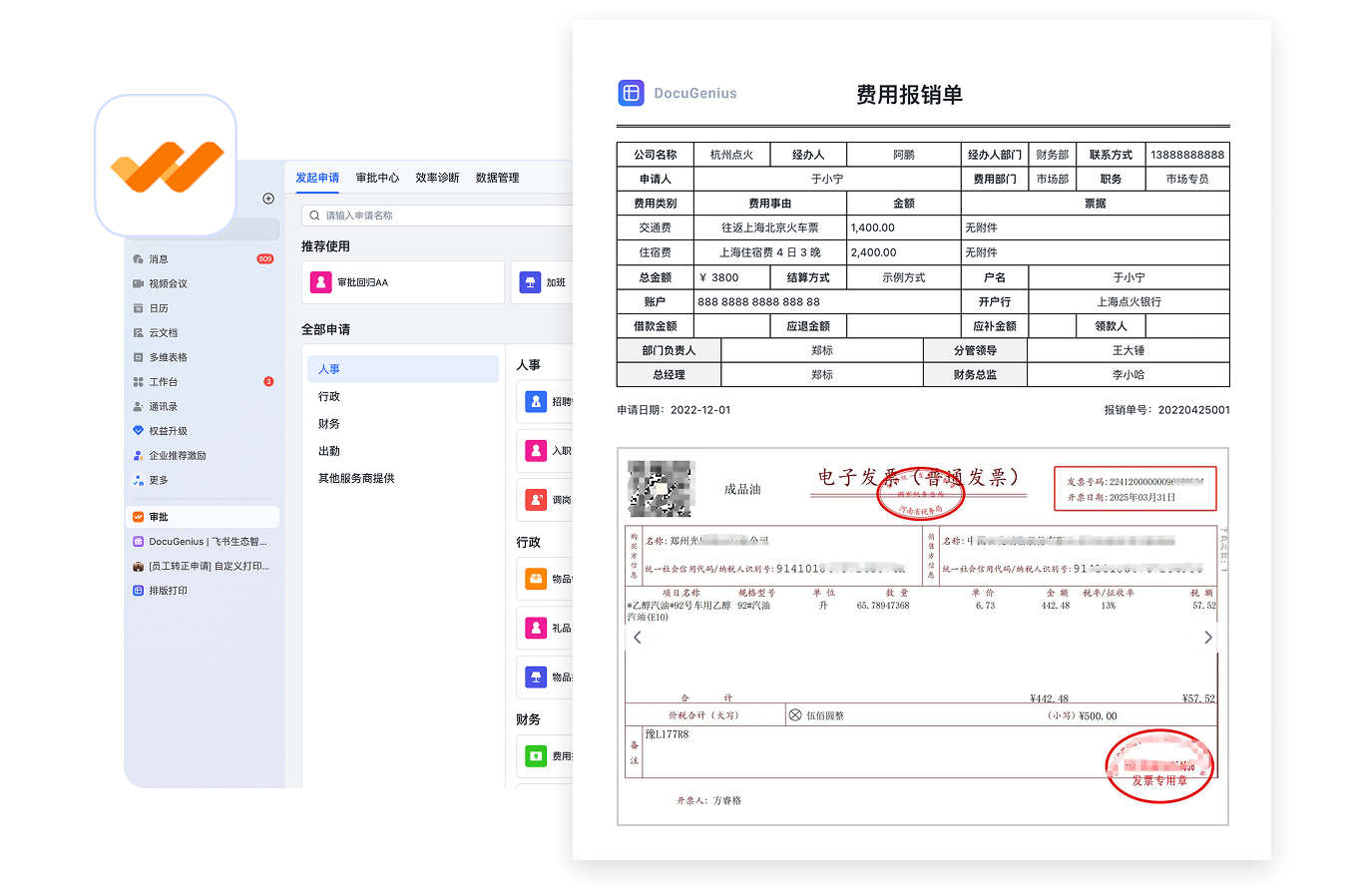Open the 招聘 application card
The height and width of the screenshot is (896, 1357).
(545, 401)
